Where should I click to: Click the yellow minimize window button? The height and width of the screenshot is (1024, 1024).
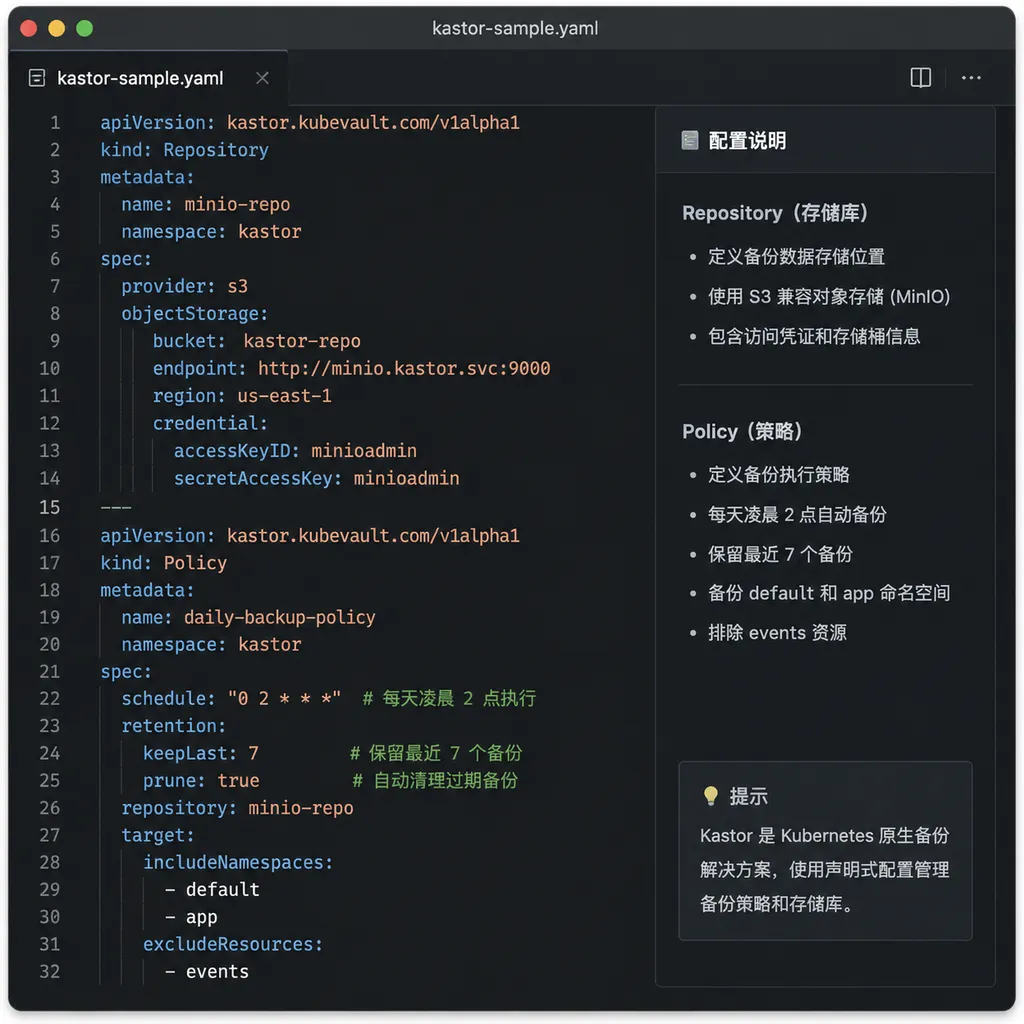(57, 28)
